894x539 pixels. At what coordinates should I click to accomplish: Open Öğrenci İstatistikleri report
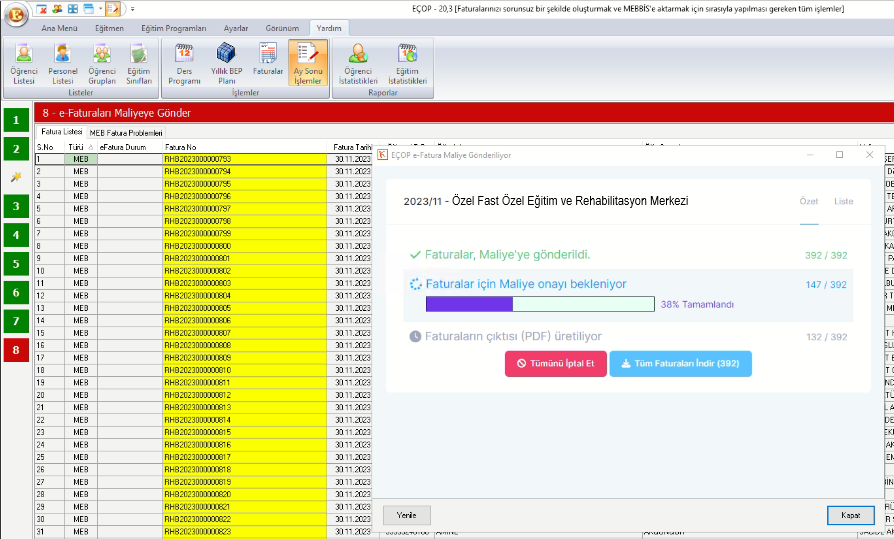point(358,64)
